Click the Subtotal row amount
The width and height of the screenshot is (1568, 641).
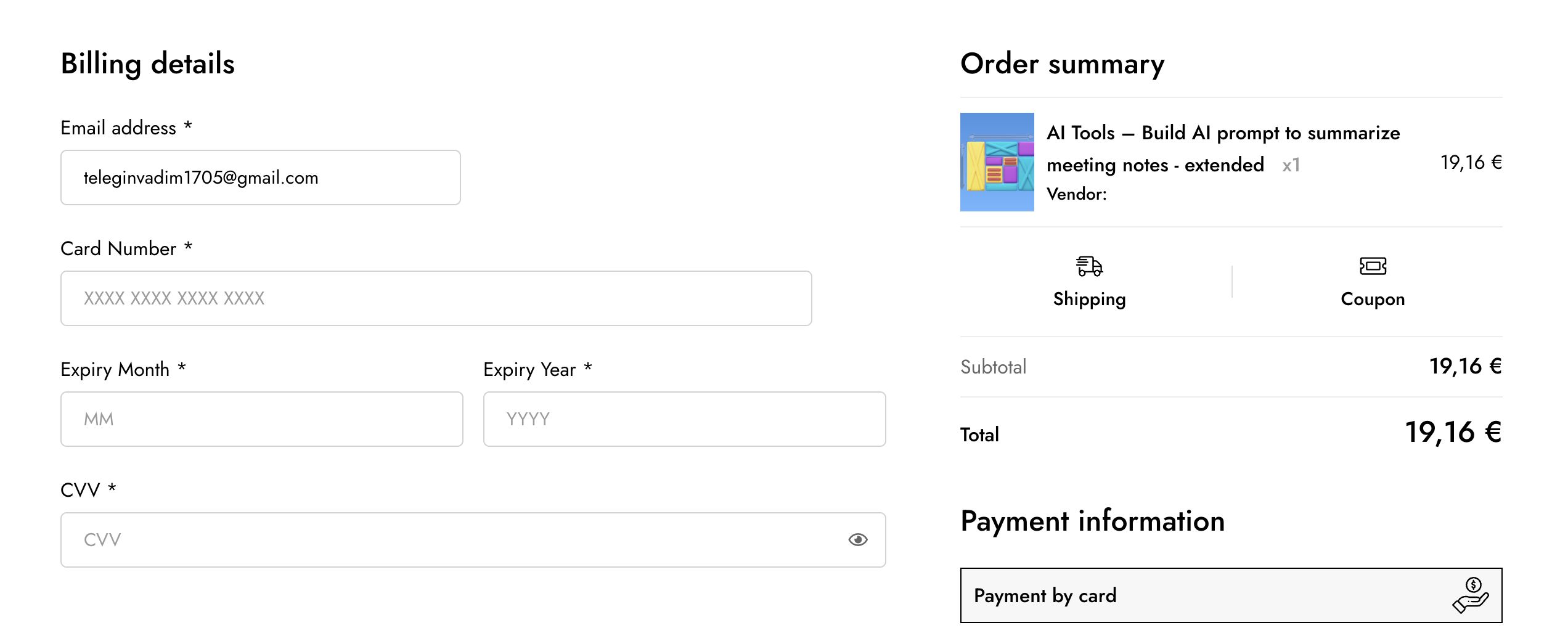[x=1465, y=367]
